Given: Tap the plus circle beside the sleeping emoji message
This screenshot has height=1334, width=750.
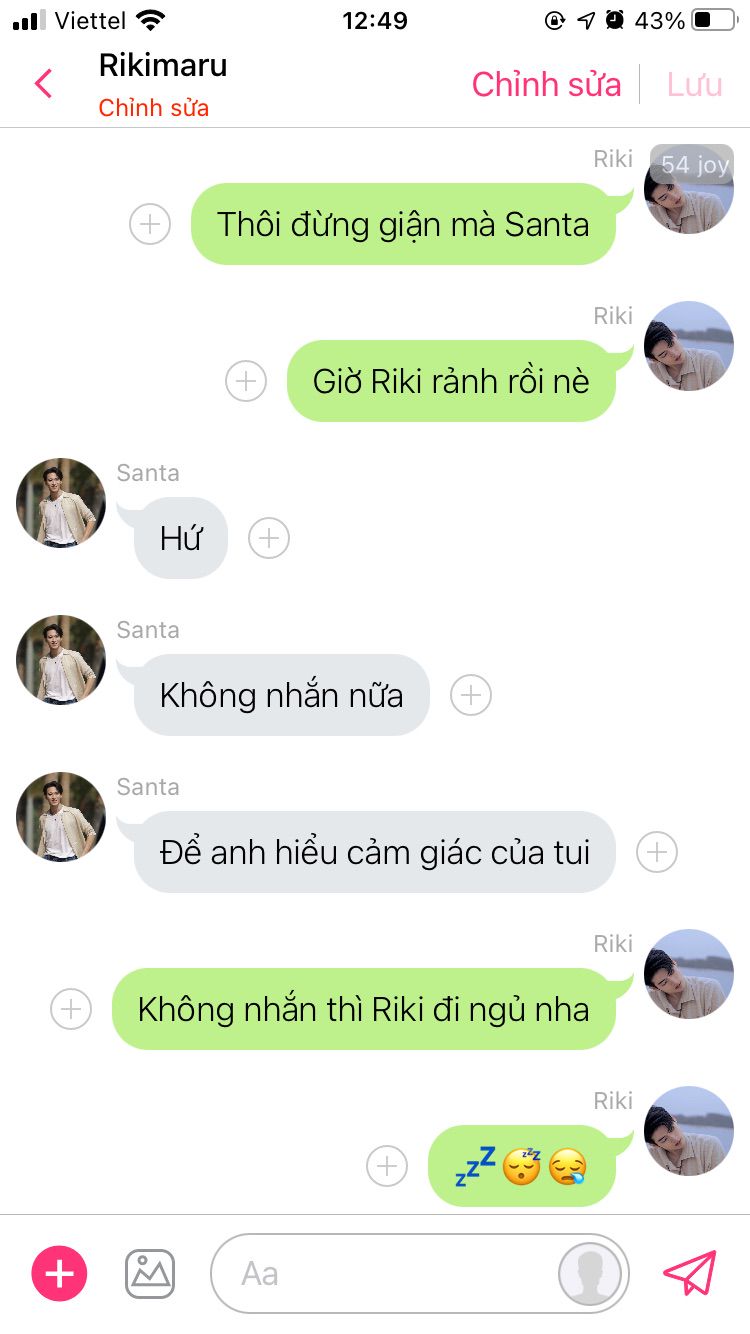Looking at the screenshot, I should click(x=387, y=1166).
